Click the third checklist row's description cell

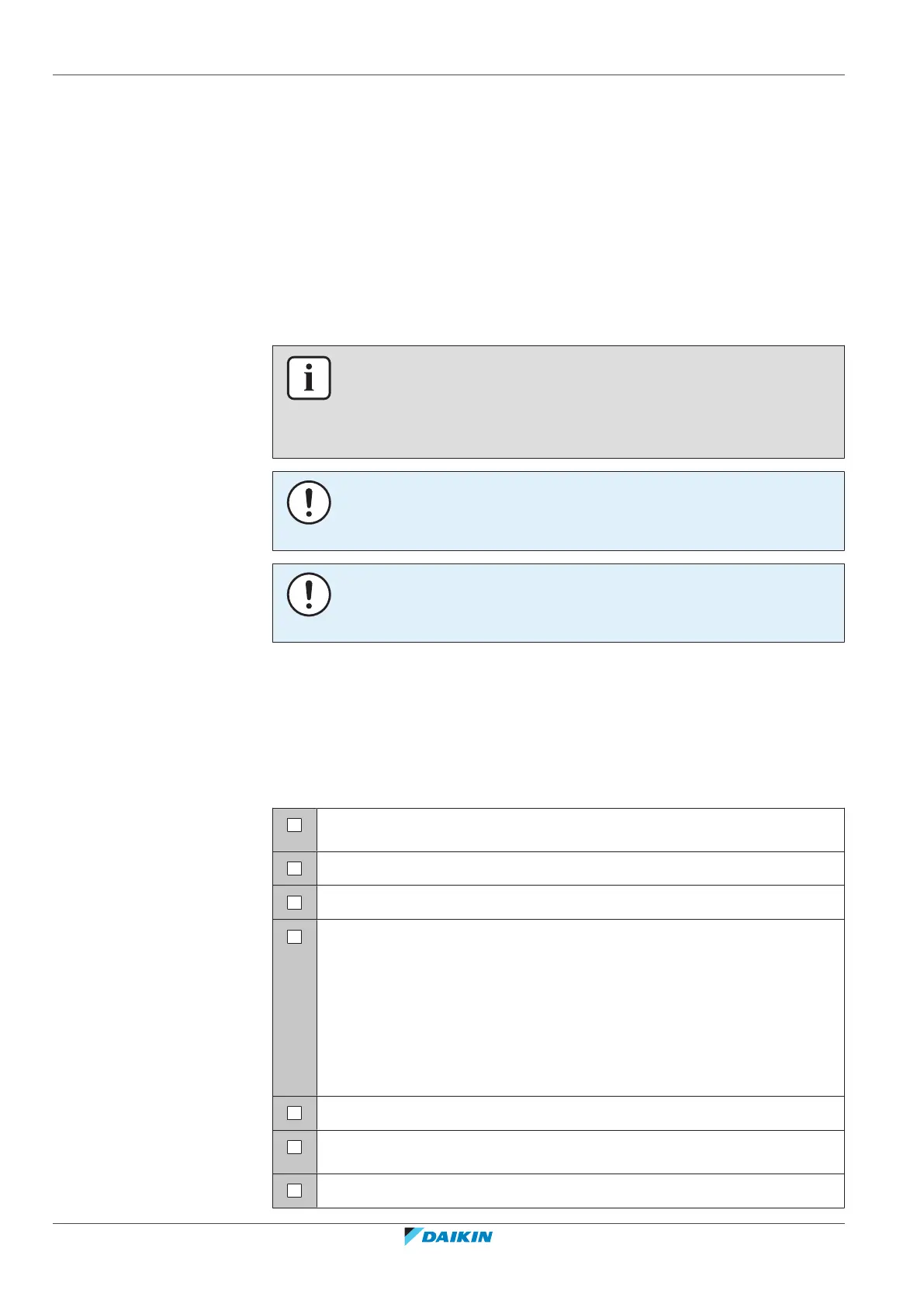[580, 903]
